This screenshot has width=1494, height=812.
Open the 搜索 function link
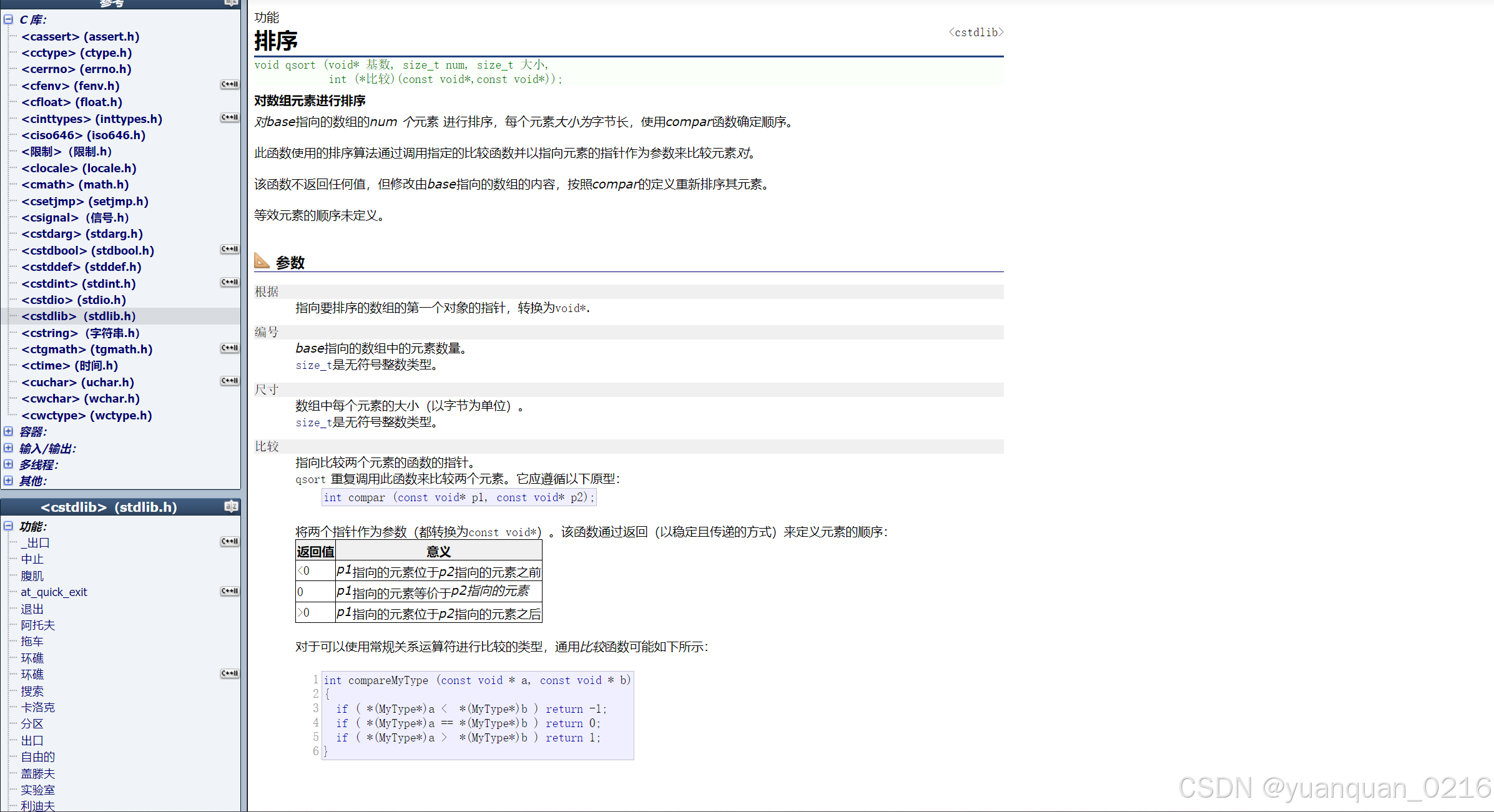(x=32, y=691)
